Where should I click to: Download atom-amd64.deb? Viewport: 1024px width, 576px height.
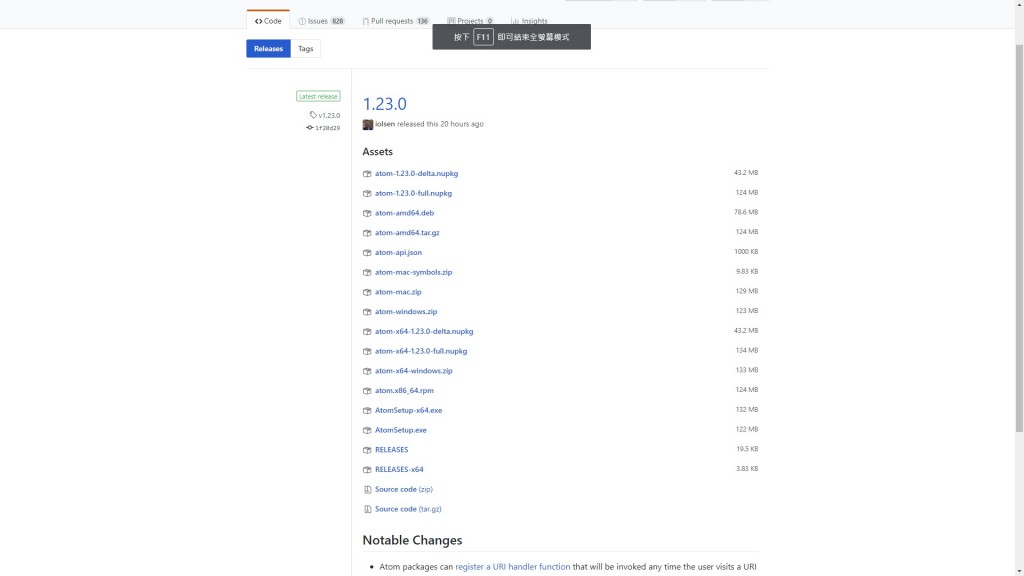click(404, 213)
